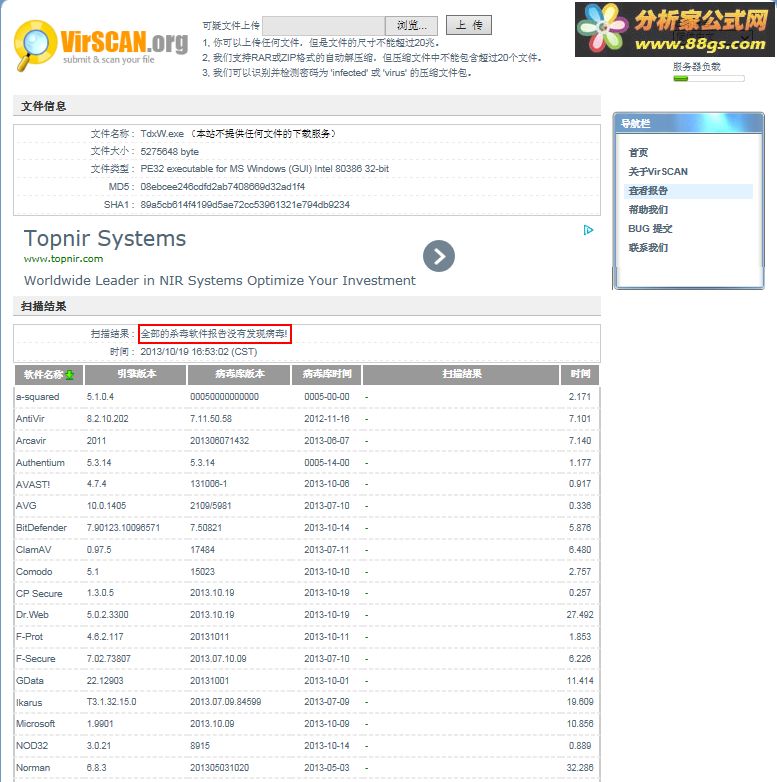
Task: Open 帮助我们 navigation link
Action: point(648,209)
